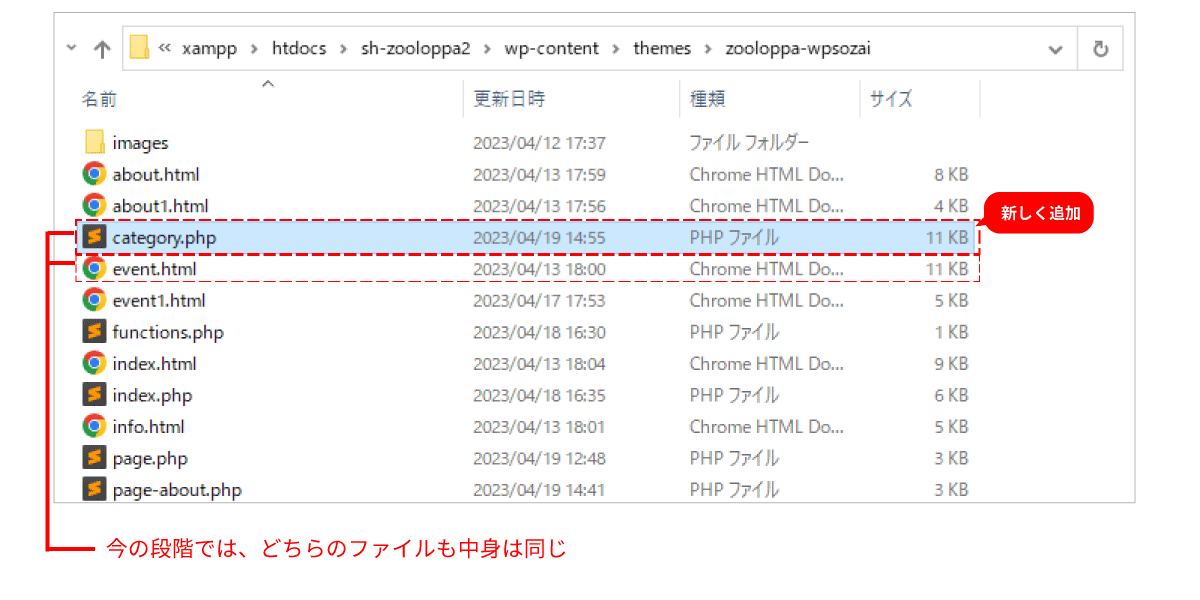Select the sh-zooloppa2 breadcrumb
The height and width of the screenshot is (600, 1200).
[x=415, y=48]
